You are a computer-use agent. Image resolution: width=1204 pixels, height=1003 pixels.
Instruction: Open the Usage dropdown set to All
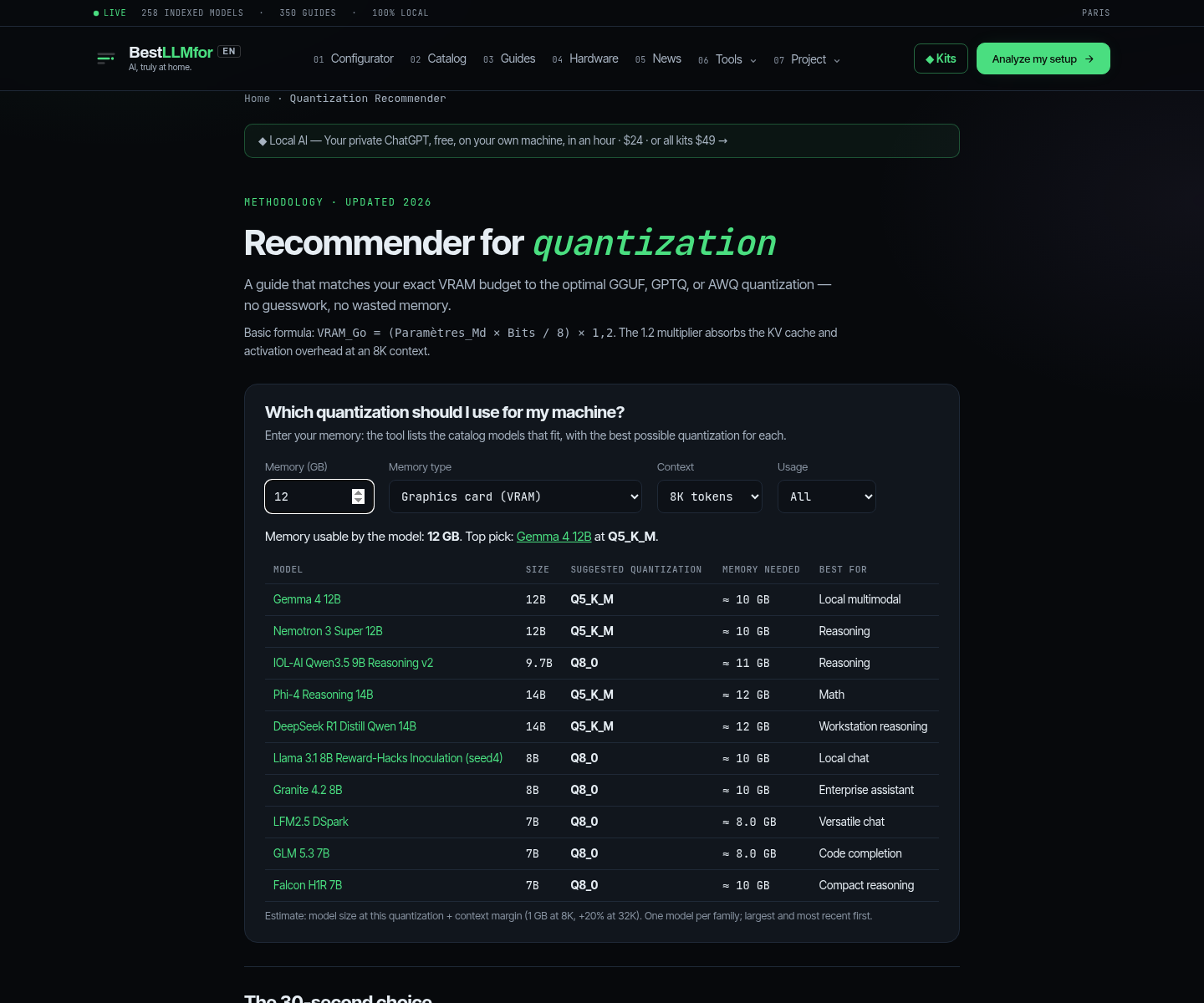pyautogui.click(x=827, y=496)
